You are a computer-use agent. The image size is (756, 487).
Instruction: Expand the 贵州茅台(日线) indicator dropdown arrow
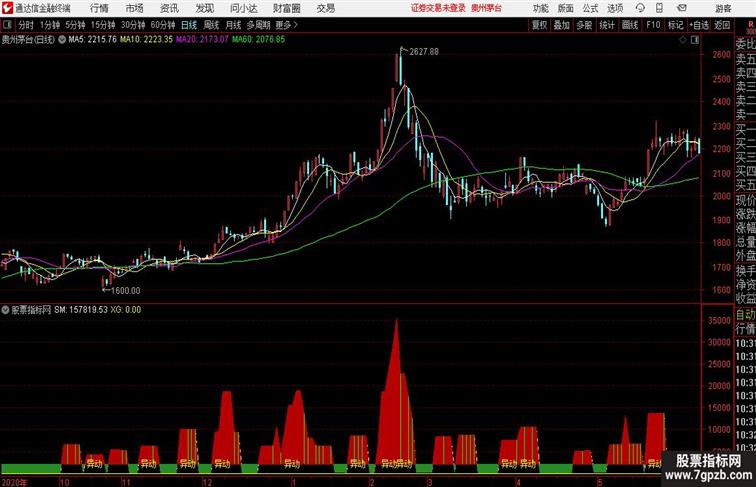(62, 40)
